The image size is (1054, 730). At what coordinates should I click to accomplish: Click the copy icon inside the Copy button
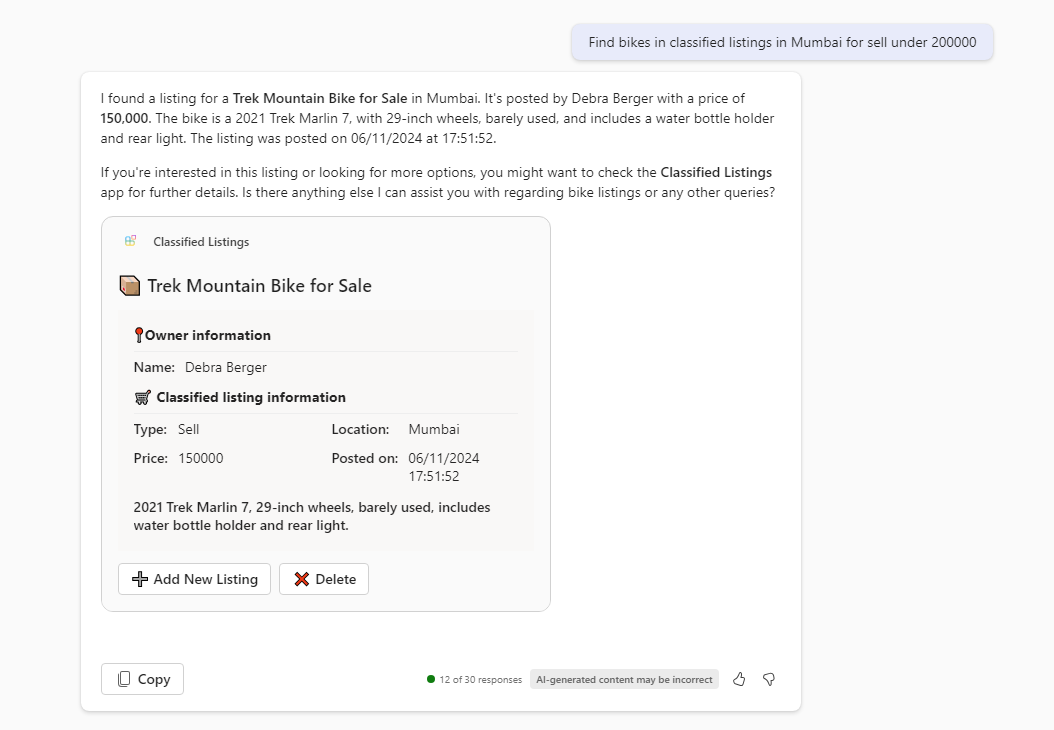124,678
